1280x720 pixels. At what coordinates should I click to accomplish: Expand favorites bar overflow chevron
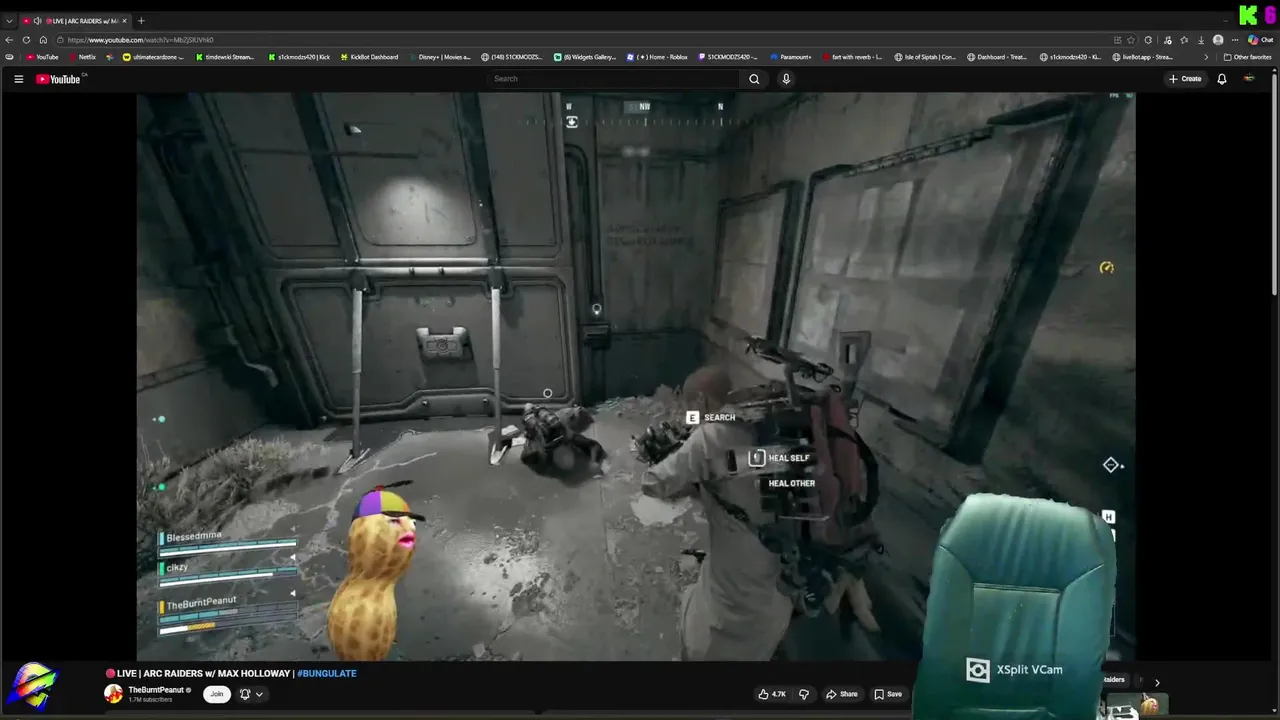tap(1205, 57)
